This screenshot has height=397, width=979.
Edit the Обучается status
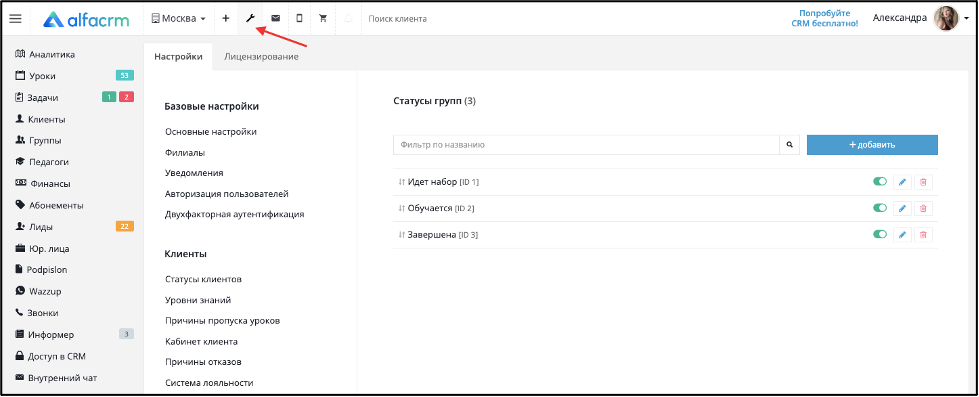coord(902,208)
